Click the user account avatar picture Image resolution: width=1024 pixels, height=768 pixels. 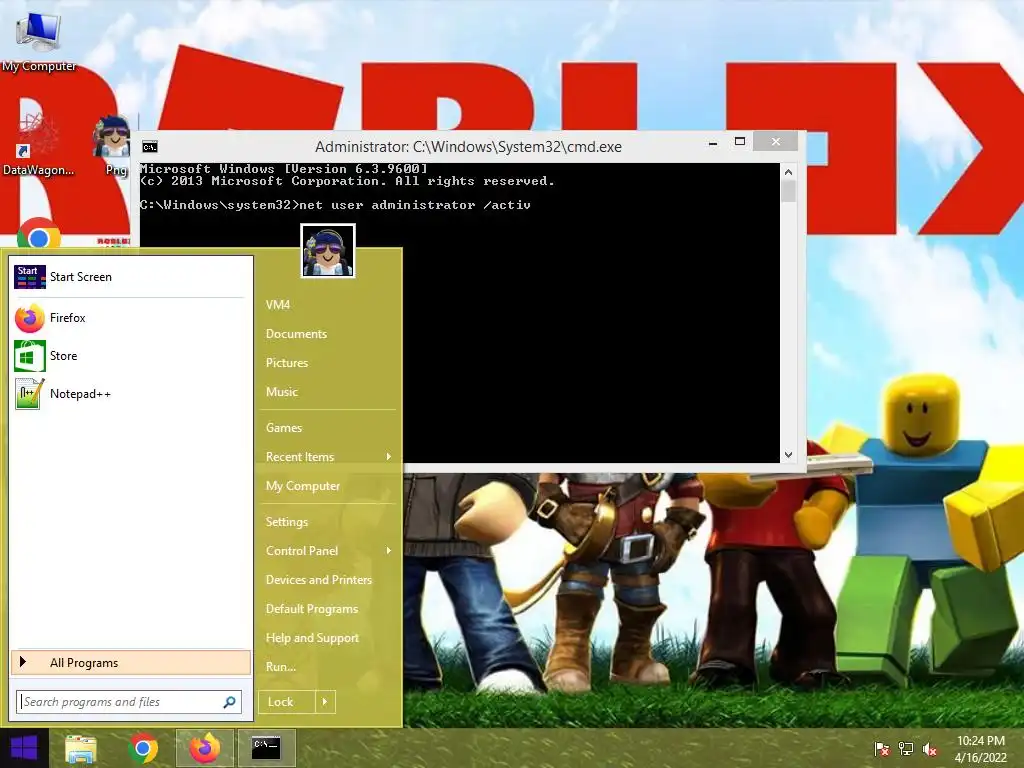[x=328, y=251]
